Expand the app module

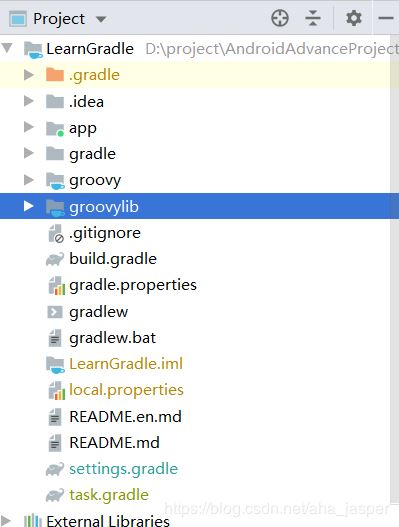[29, 127]
